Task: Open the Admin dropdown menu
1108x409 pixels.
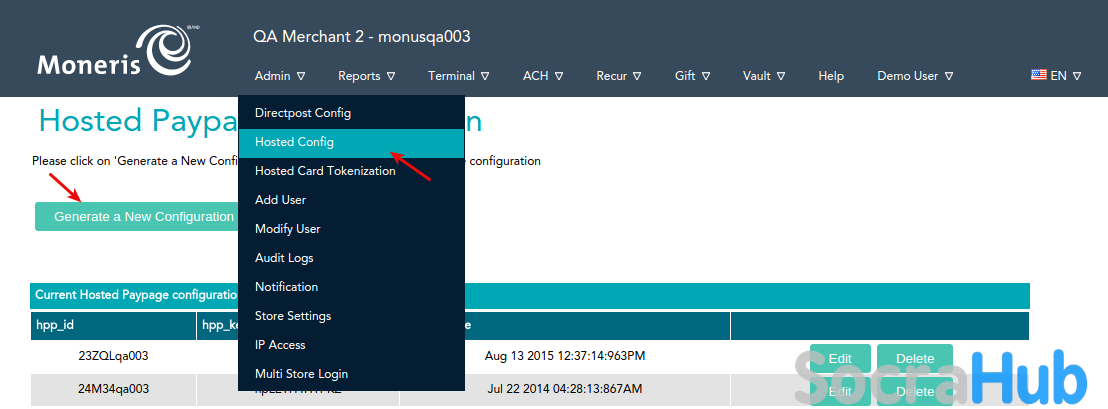Action: click(x=280, y=76)
